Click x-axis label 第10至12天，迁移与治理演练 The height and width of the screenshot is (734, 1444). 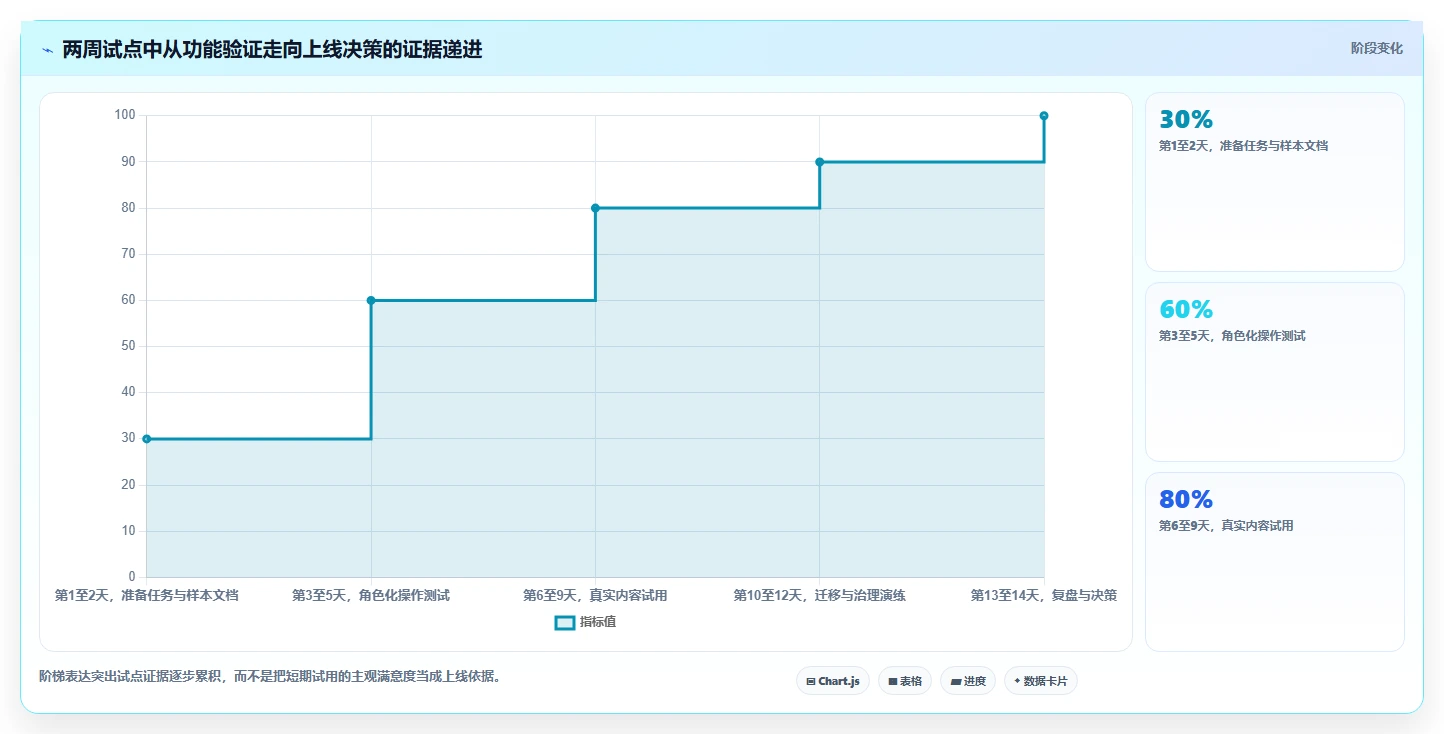tap(820, 595)
